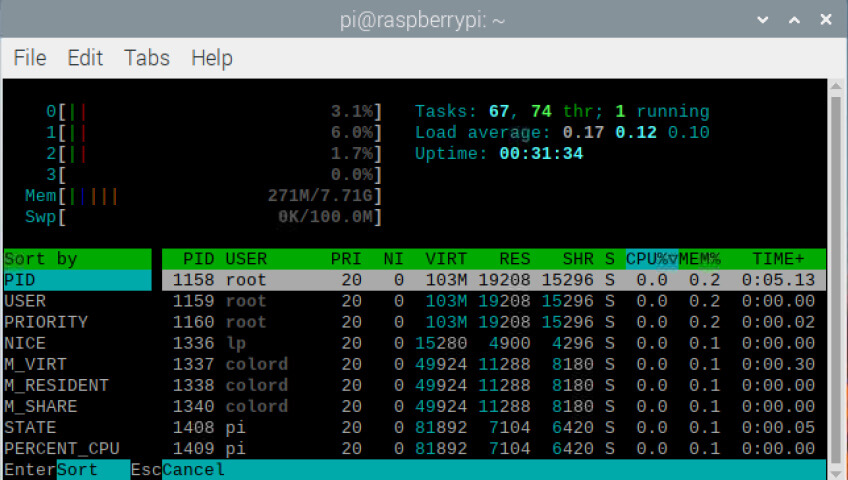The height and width of the screenshot is (480, 848).
Task: Choose NICE sort option
Action: (77, 343)
